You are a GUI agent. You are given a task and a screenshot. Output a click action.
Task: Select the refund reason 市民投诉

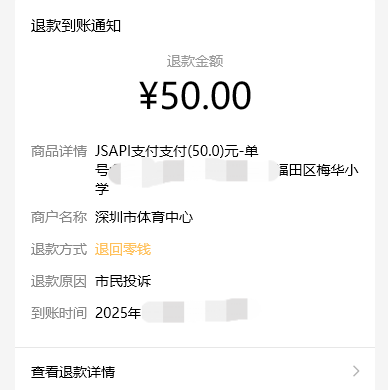(x=123, y=281)
